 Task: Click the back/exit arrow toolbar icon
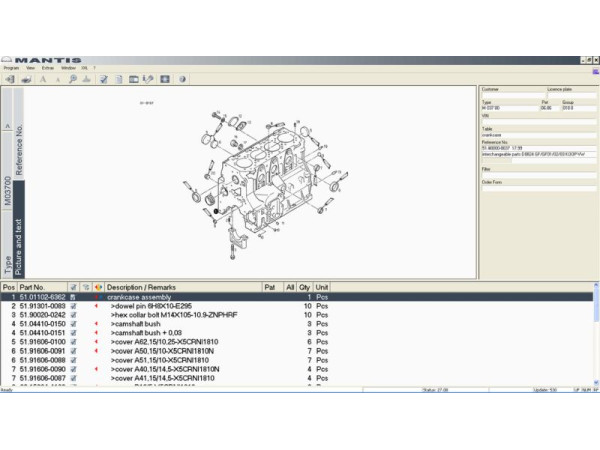pos(9,78)
